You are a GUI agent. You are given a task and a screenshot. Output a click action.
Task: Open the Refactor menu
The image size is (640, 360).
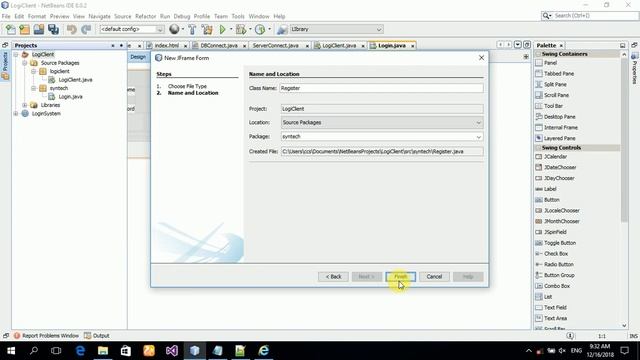point(145,16)
